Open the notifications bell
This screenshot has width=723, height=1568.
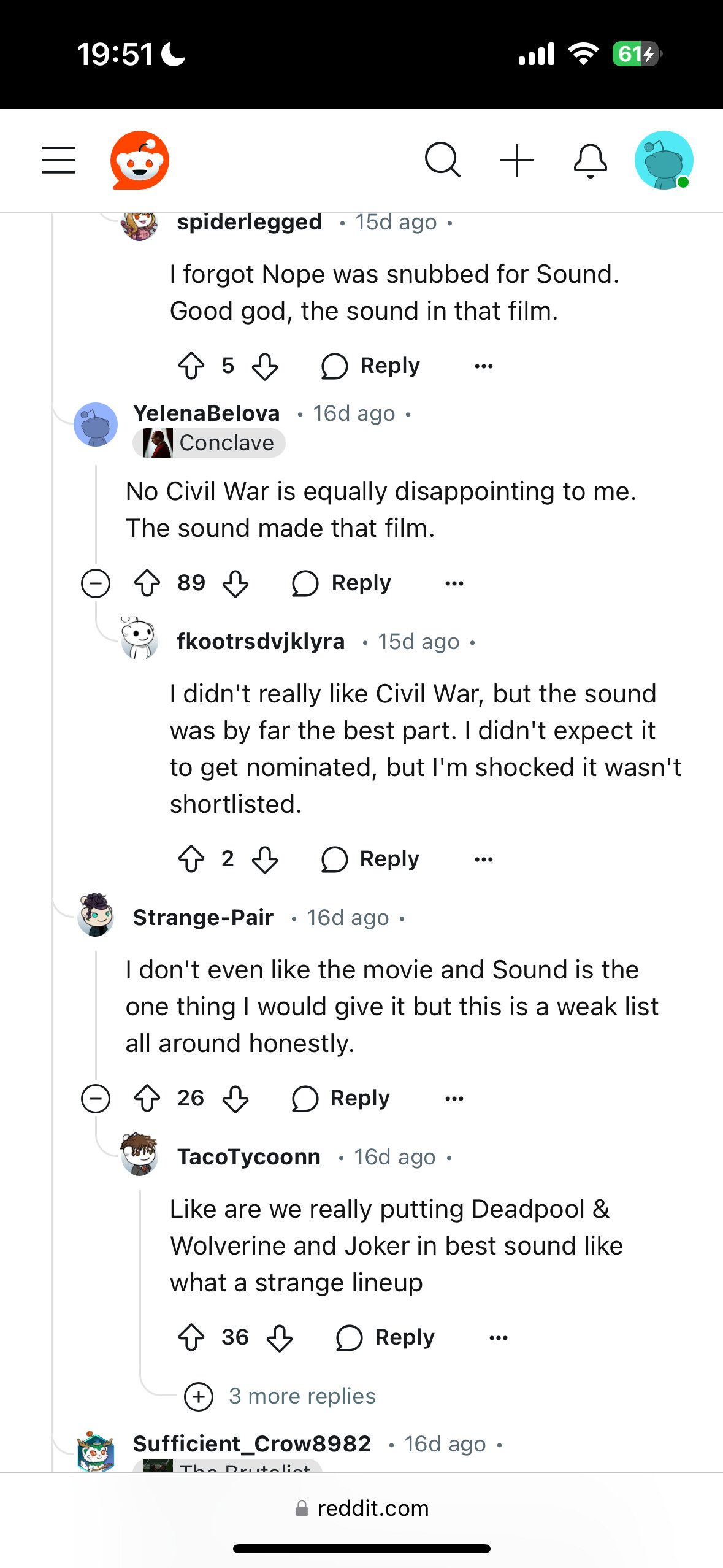coord(590,161)
